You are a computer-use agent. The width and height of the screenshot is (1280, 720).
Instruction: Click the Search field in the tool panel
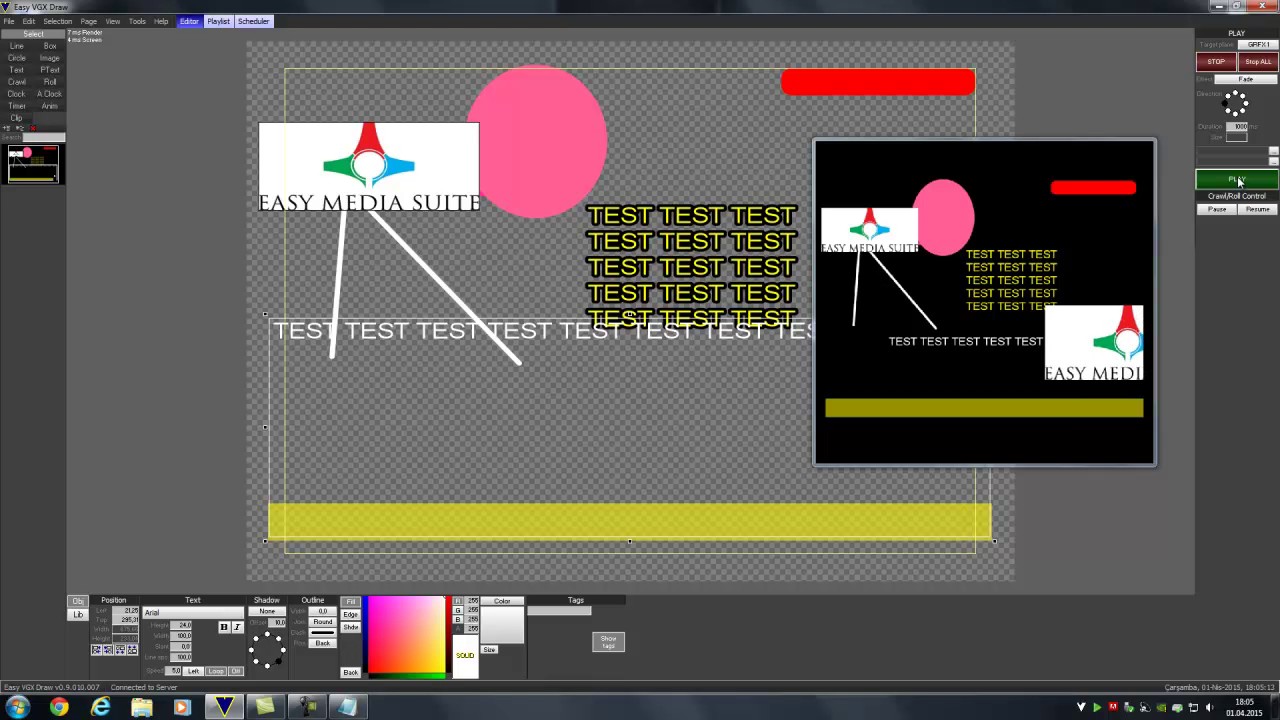pos(43,137)
